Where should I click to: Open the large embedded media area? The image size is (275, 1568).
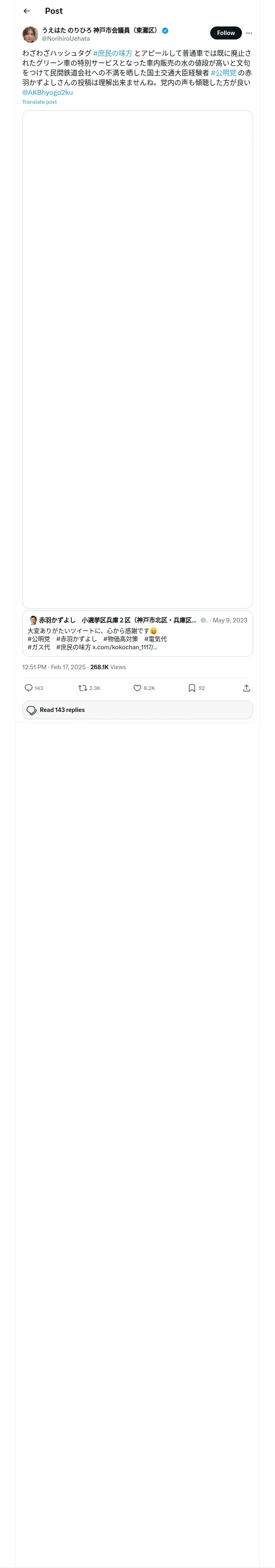click(137, 359)
